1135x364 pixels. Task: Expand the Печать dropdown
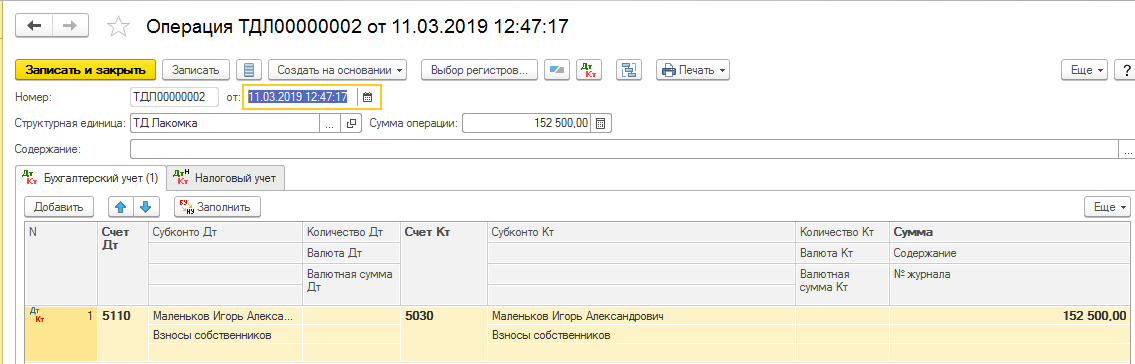click(693, 70)
